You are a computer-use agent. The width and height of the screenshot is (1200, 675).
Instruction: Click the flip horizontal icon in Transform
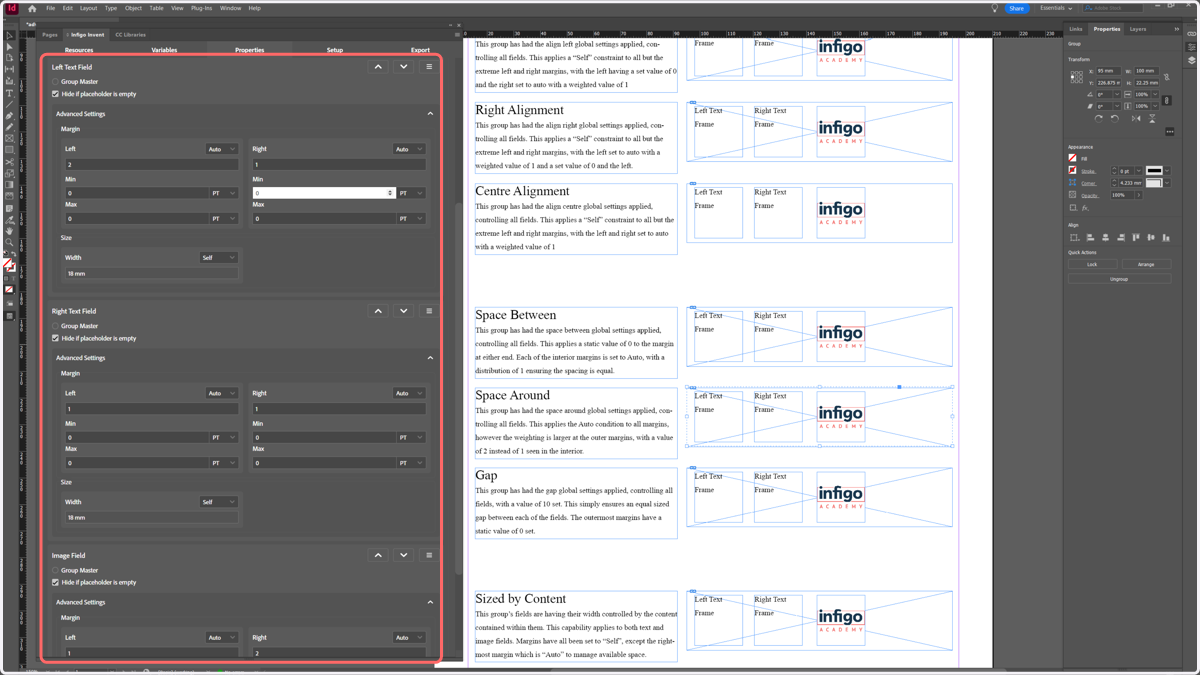pyautogui.click(x=1136, y=118)
